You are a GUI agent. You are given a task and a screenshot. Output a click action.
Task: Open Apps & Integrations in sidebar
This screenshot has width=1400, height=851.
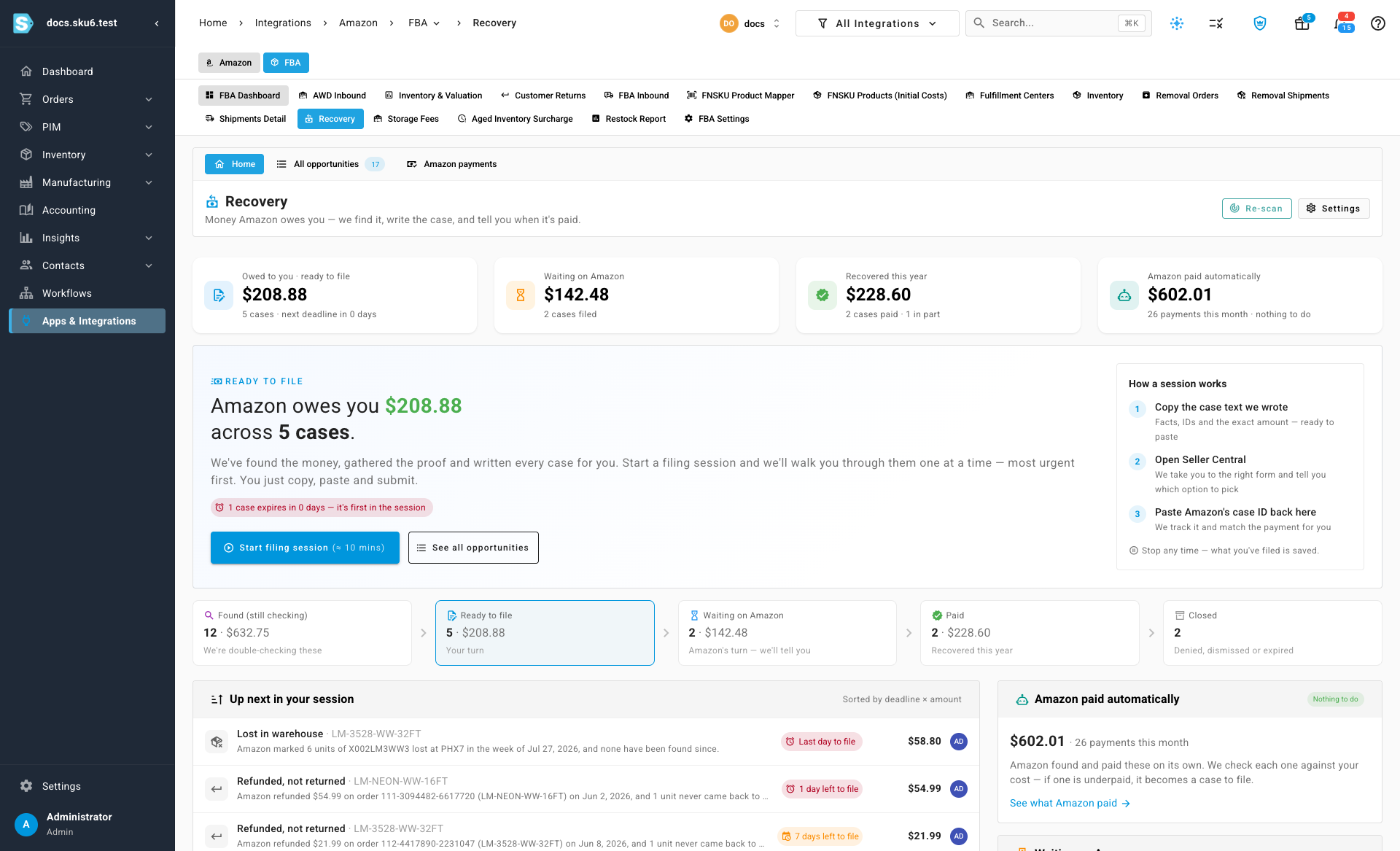87,321
